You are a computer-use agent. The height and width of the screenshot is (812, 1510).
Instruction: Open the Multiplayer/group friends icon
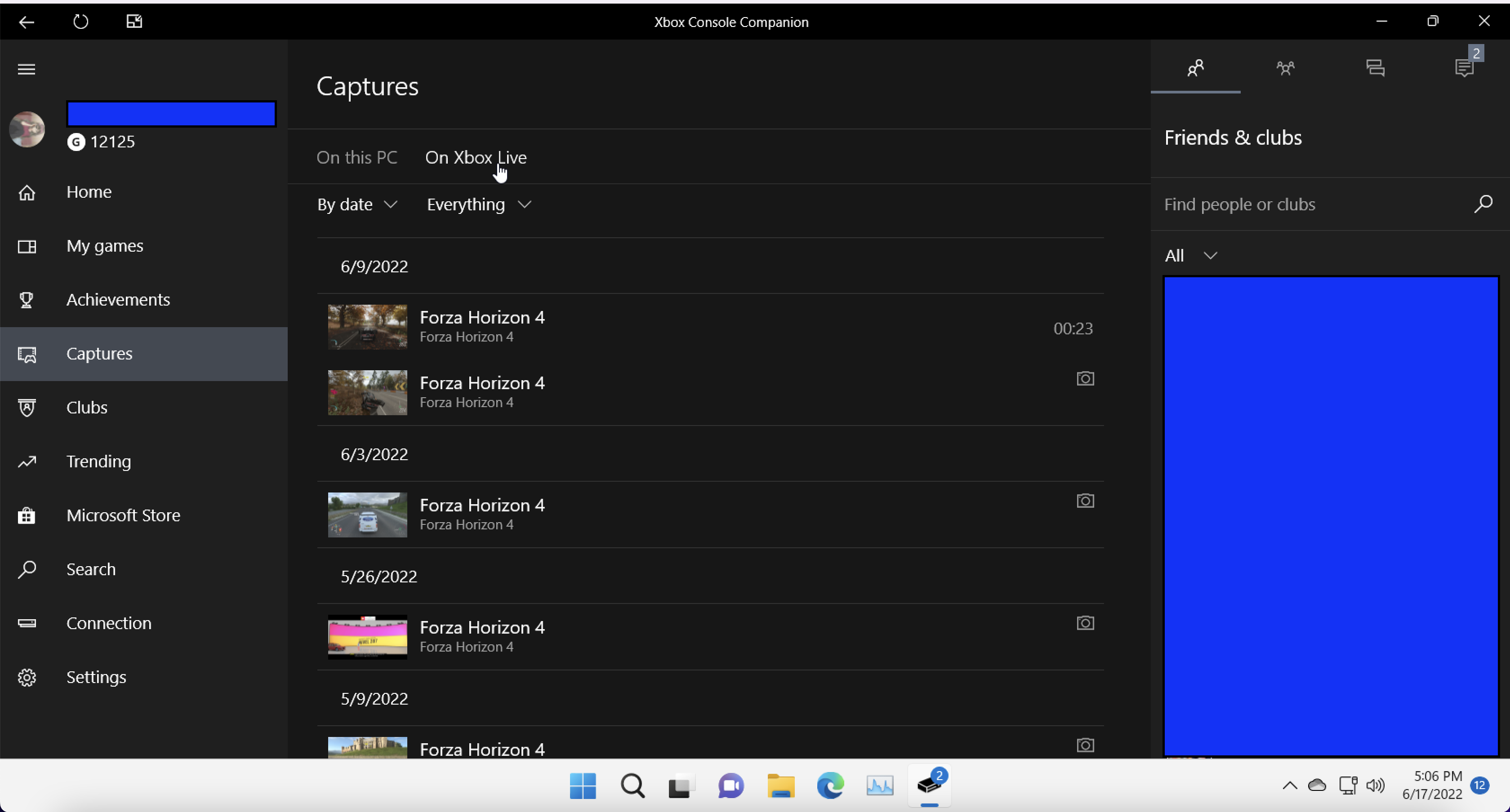tap(1285, 68)
